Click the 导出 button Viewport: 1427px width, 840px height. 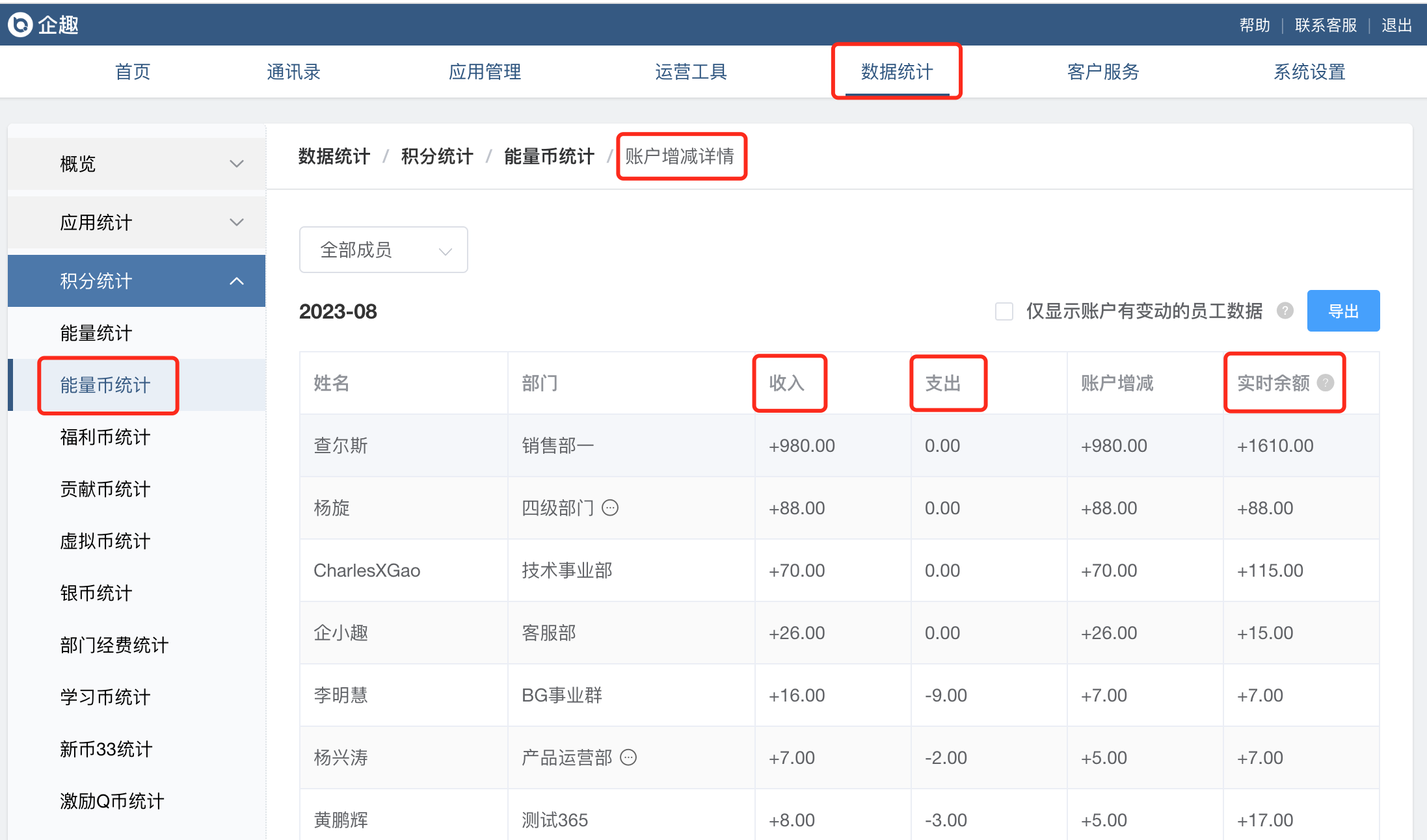coord(1343,311)
